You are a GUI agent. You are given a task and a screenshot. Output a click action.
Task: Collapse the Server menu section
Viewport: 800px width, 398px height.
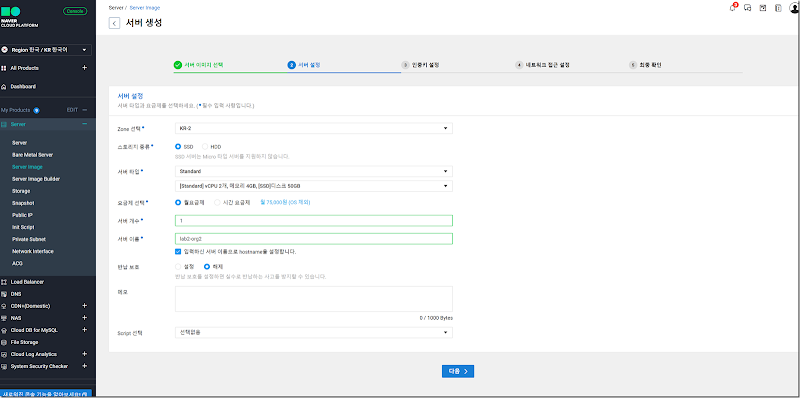[85, 124]
